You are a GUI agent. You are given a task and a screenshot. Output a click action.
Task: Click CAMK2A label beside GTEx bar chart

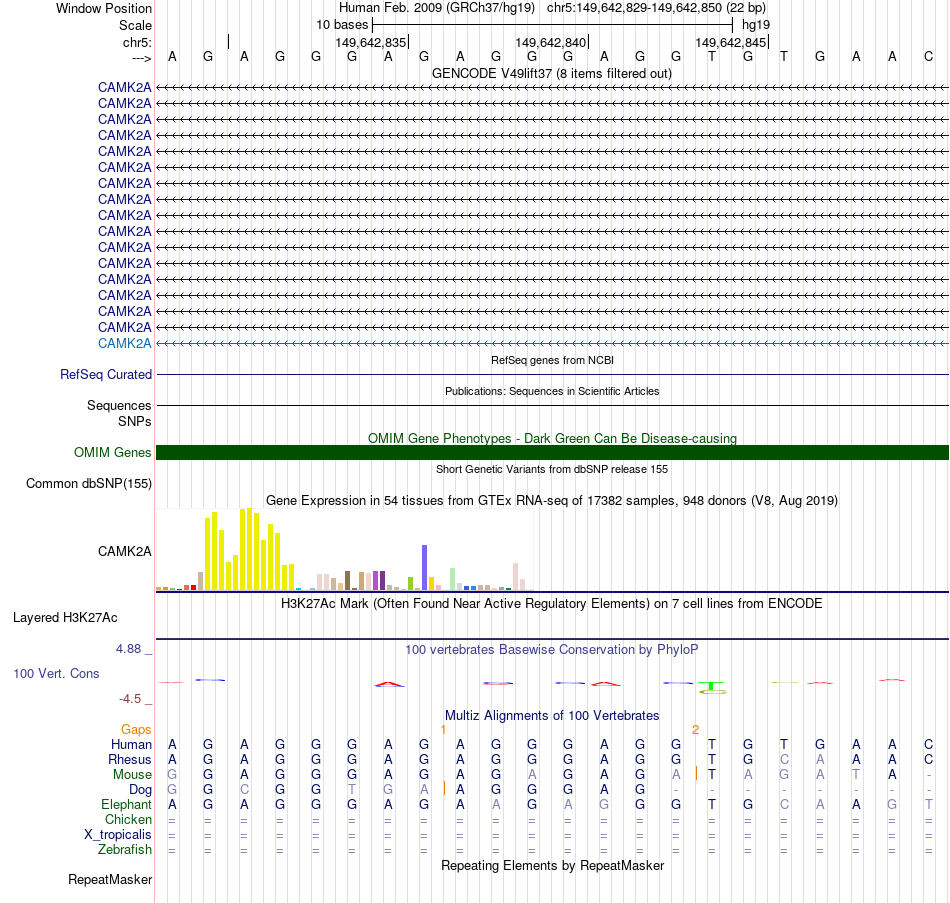pyautogui.click(x=124, y=551)
